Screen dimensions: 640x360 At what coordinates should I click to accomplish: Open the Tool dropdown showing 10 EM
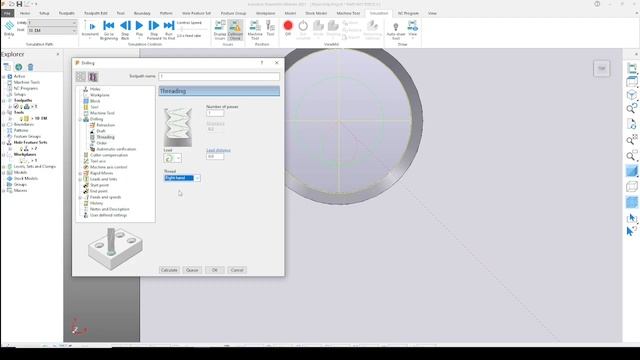[52, 30]
